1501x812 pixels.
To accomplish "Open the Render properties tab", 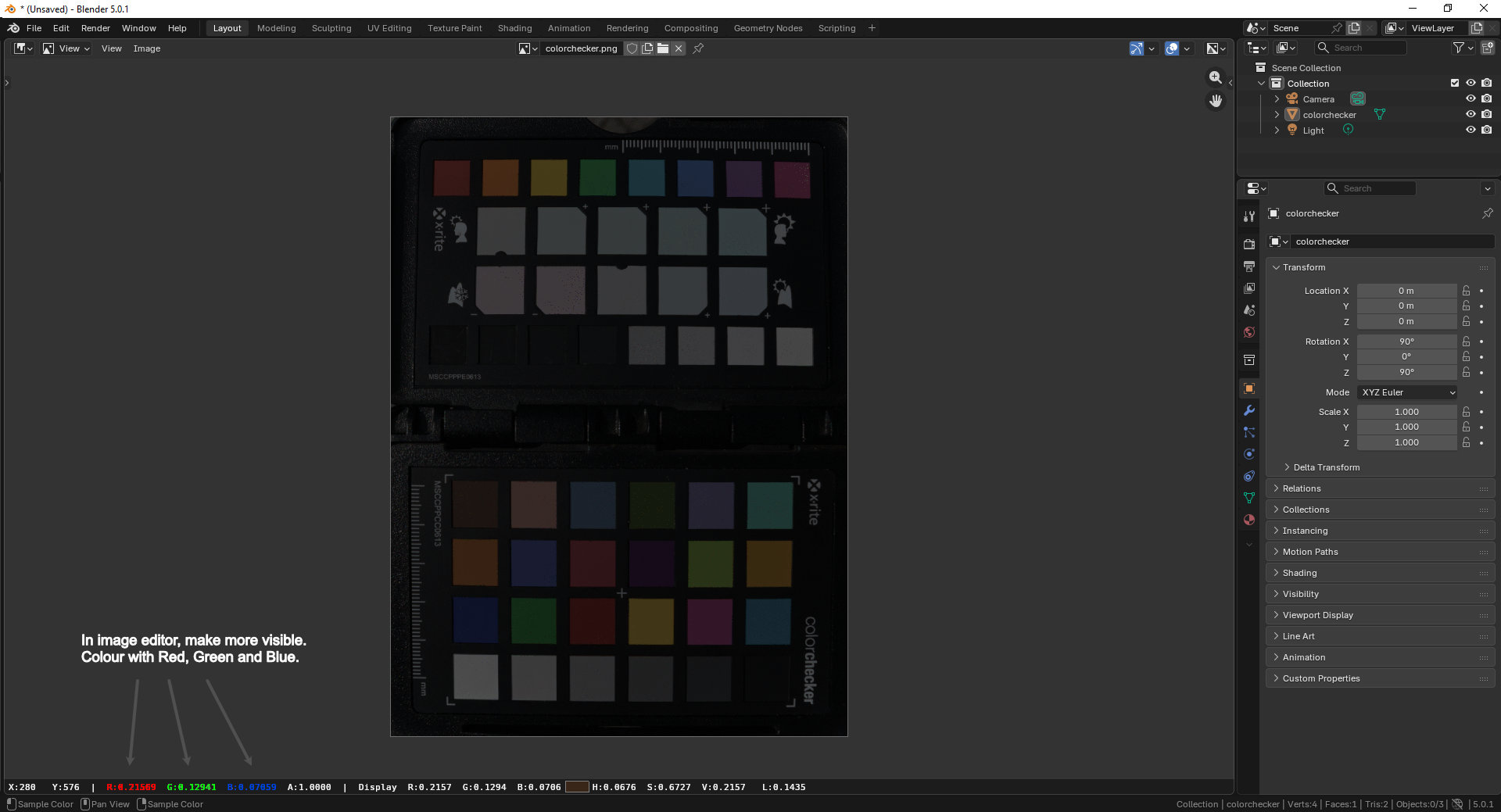I will coord(1249,245).
